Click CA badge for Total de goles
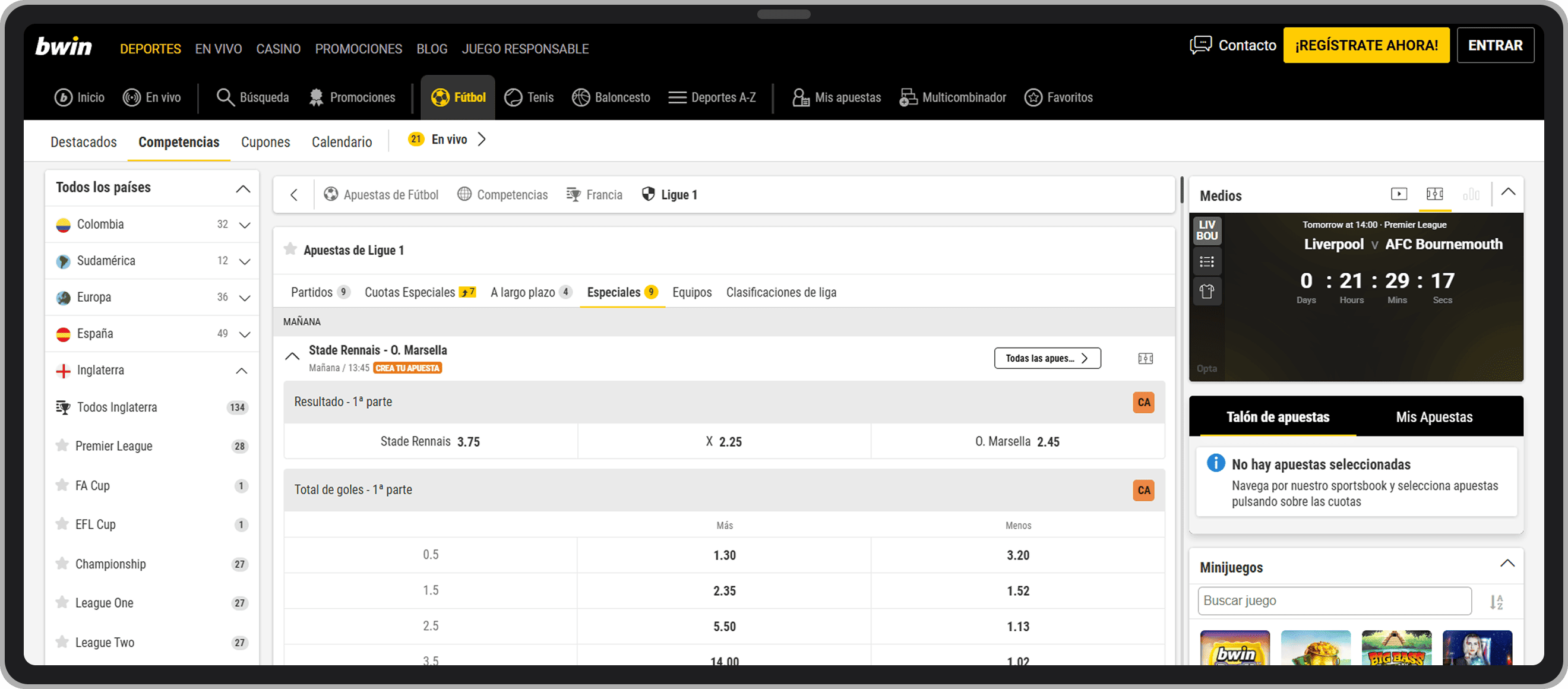 click(x=1144, y=491)
